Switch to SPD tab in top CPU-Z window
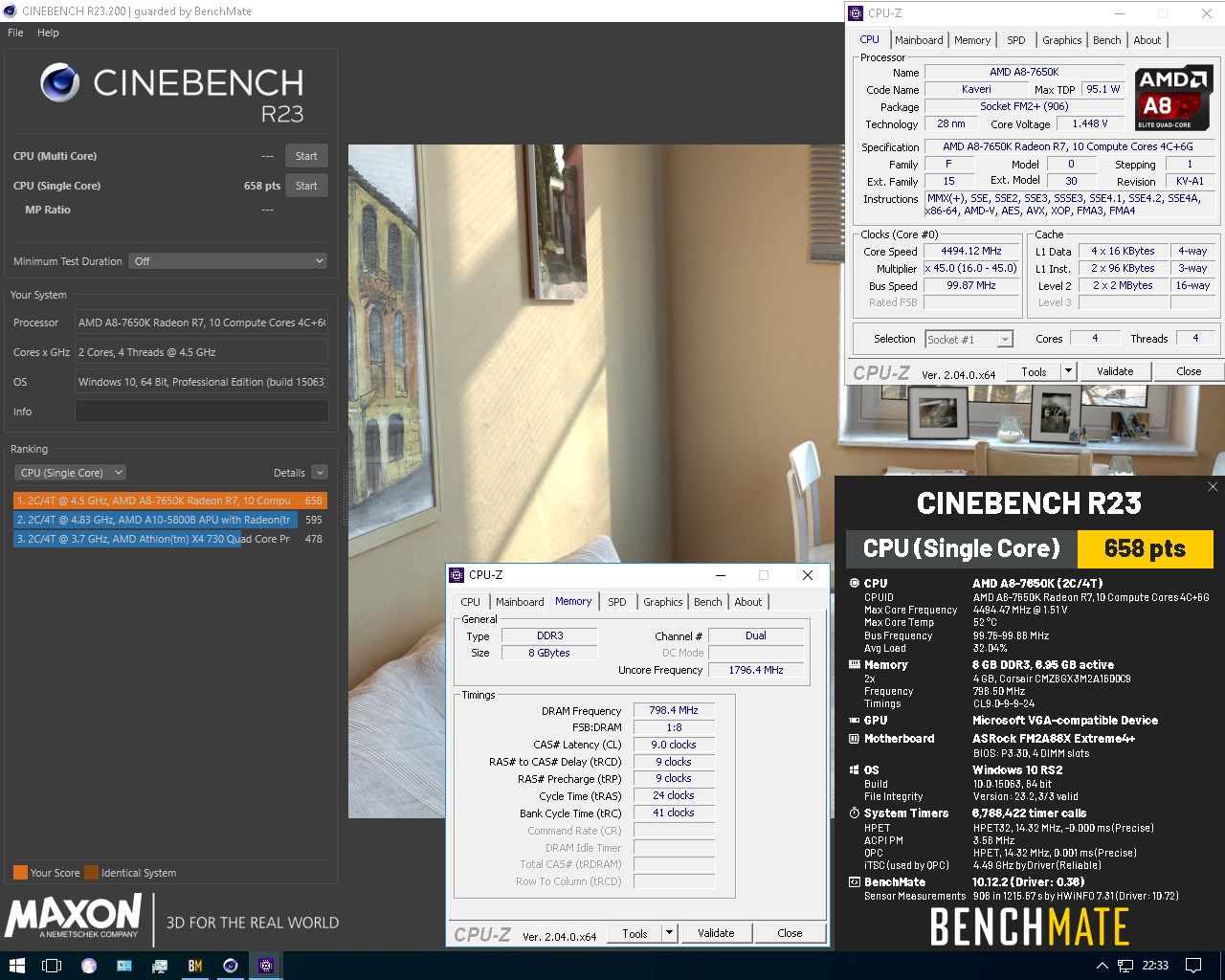Image resolution: width=1225 pixels, height=980 pixels. coord(1016,40)
